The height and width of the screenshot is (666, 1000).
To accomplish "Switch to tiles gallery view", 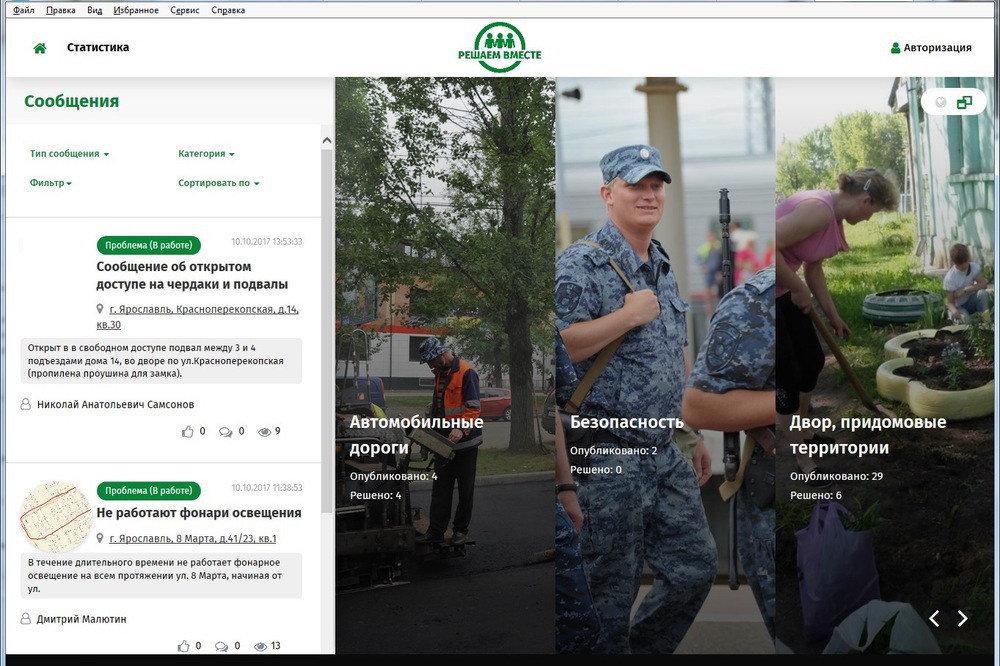I will pos(964,102).
